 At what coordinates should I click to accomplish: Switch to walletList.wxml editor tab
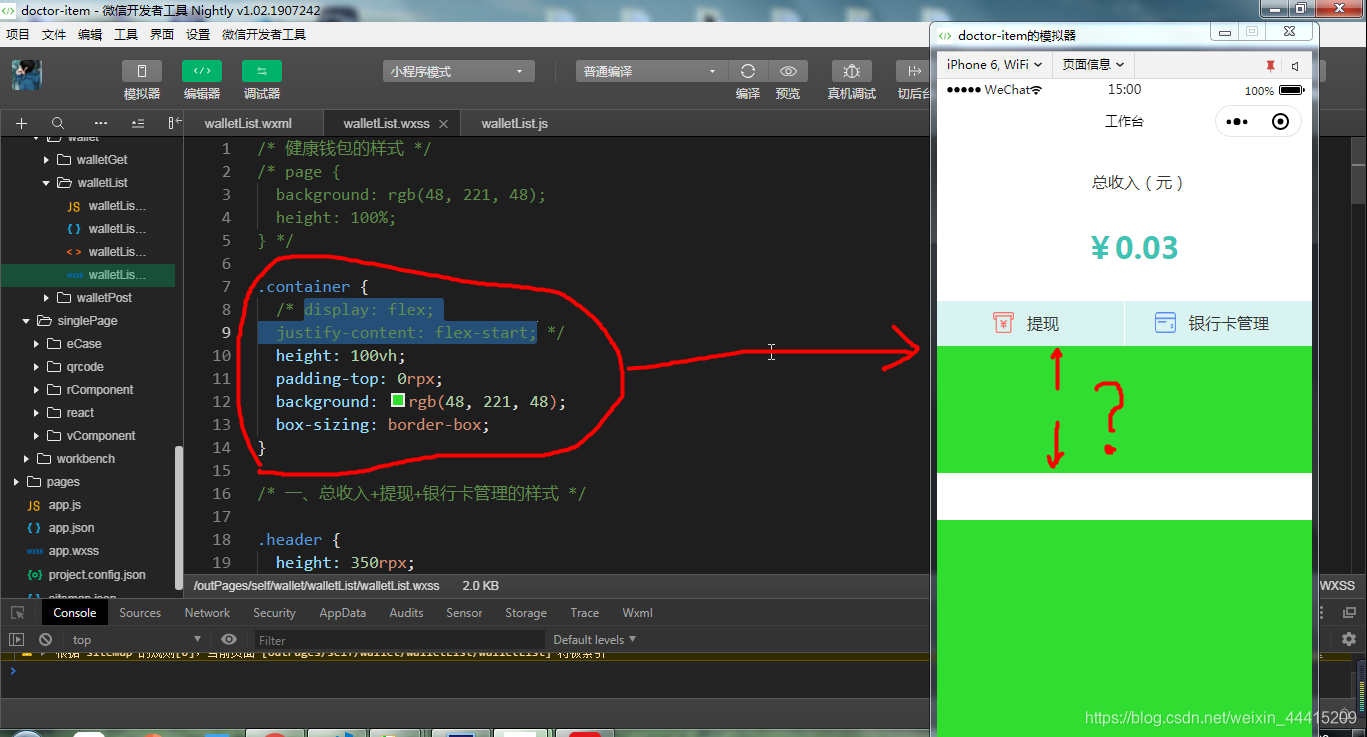248,123
